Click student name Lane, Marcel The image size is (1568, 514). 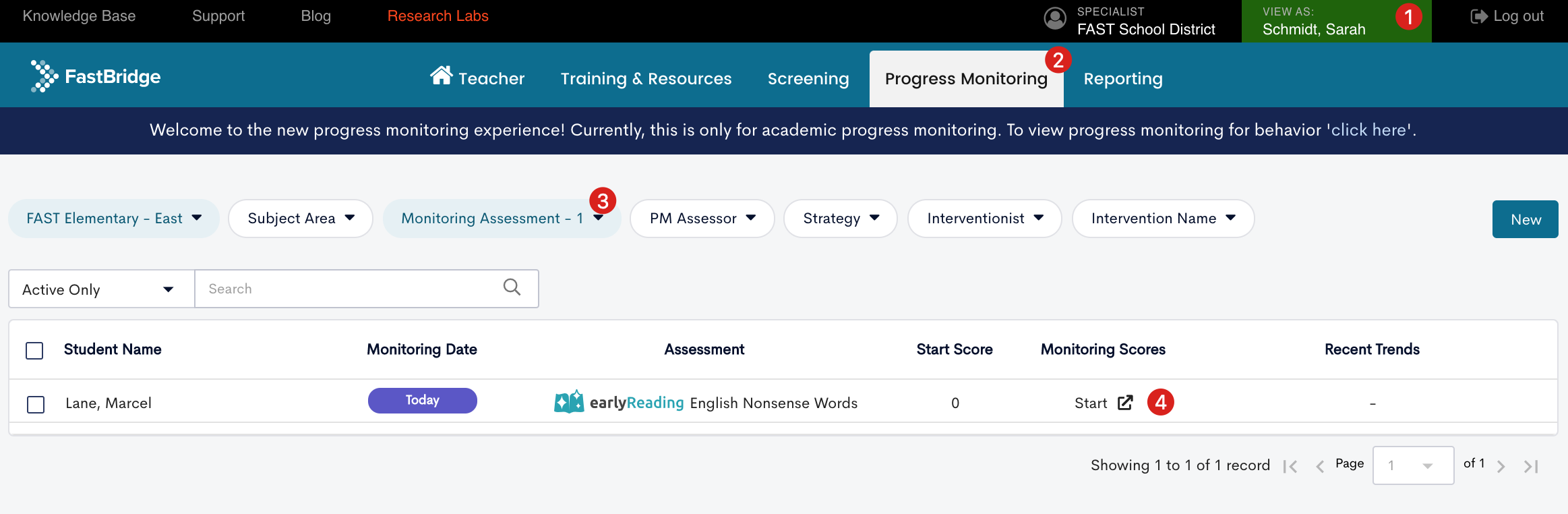click(x=109, y=403)
